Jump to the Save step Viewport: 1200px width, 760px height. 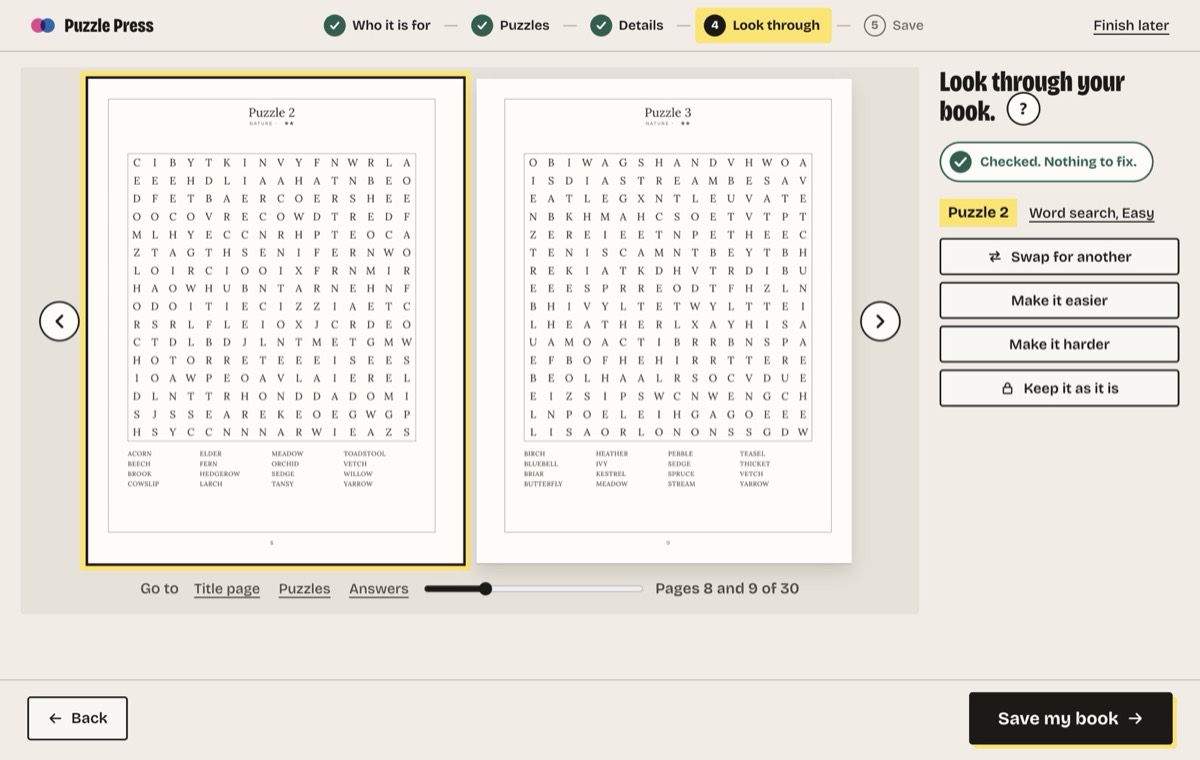tap(894, 25)
